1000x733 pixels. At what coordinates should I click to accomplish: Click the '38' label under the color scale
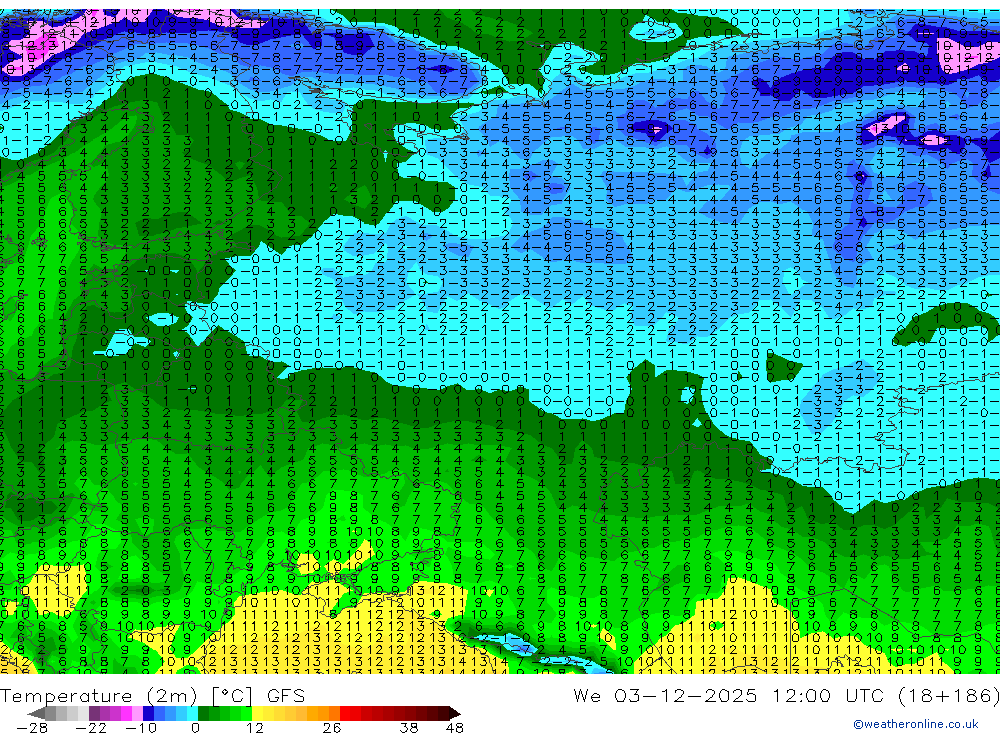(408, 728)
